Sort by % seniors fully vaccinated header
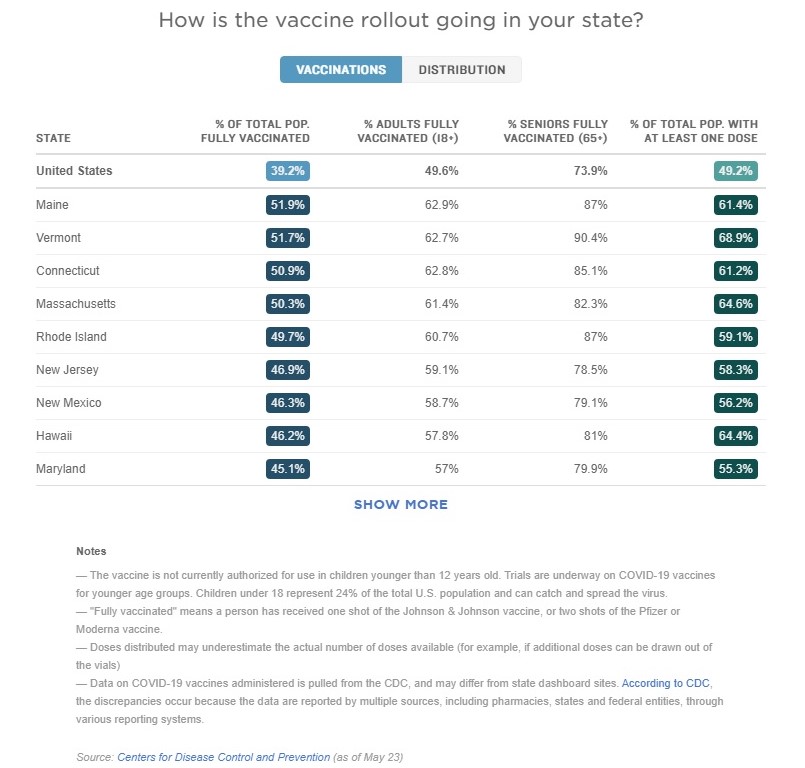This screenshot has height=768, width=805. [557, 131]
